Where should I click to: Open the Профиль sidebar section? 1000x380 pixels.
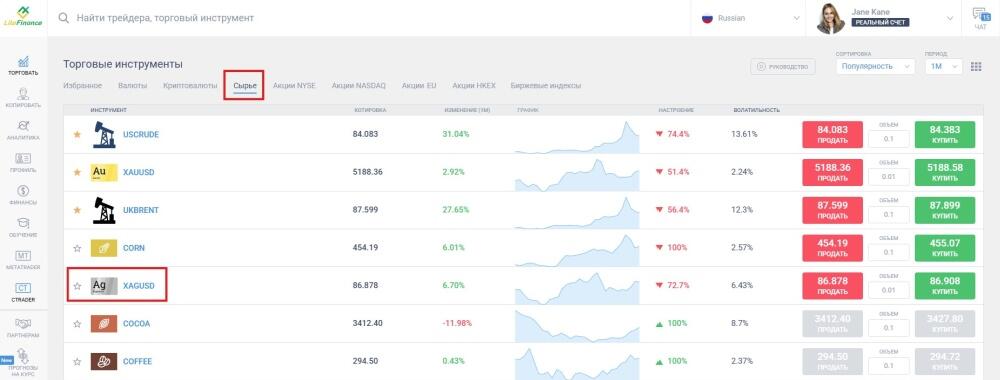click(x=23, y=163)
